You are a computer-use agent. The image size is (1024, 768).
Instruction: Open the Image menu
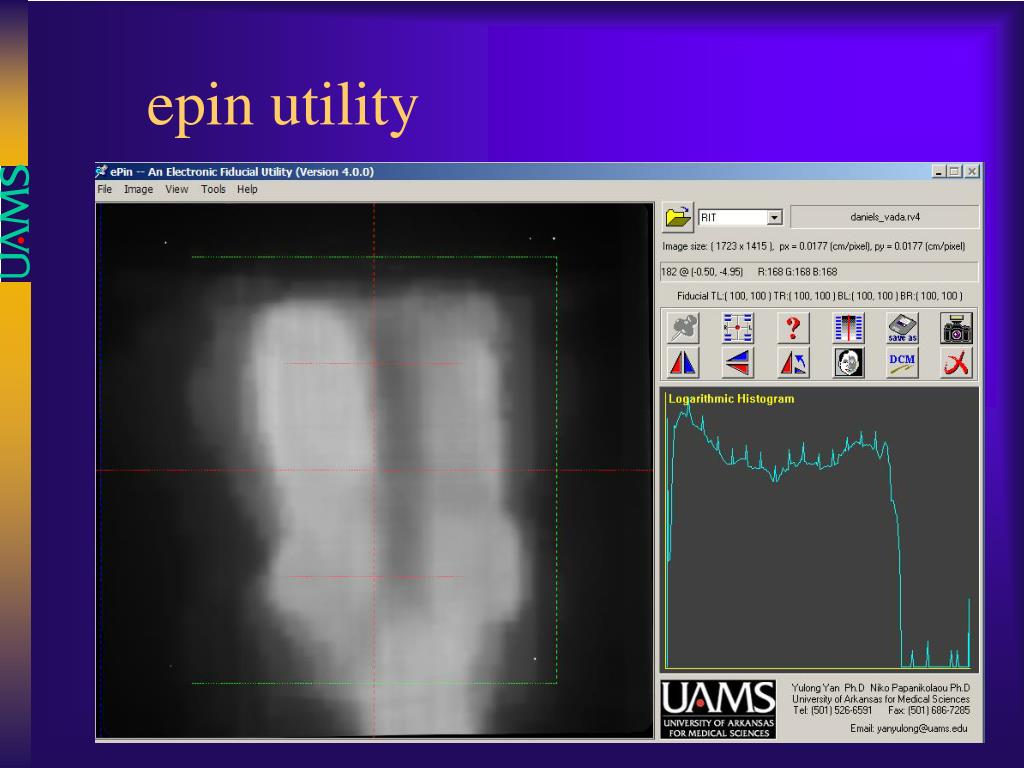pyautogui.click(x=138, y=189)
